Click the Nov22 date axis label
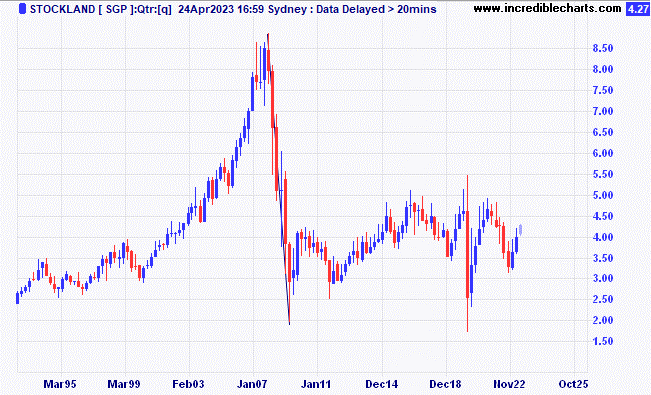The width and height of the screenshot is (651, 395). point(509,384)
